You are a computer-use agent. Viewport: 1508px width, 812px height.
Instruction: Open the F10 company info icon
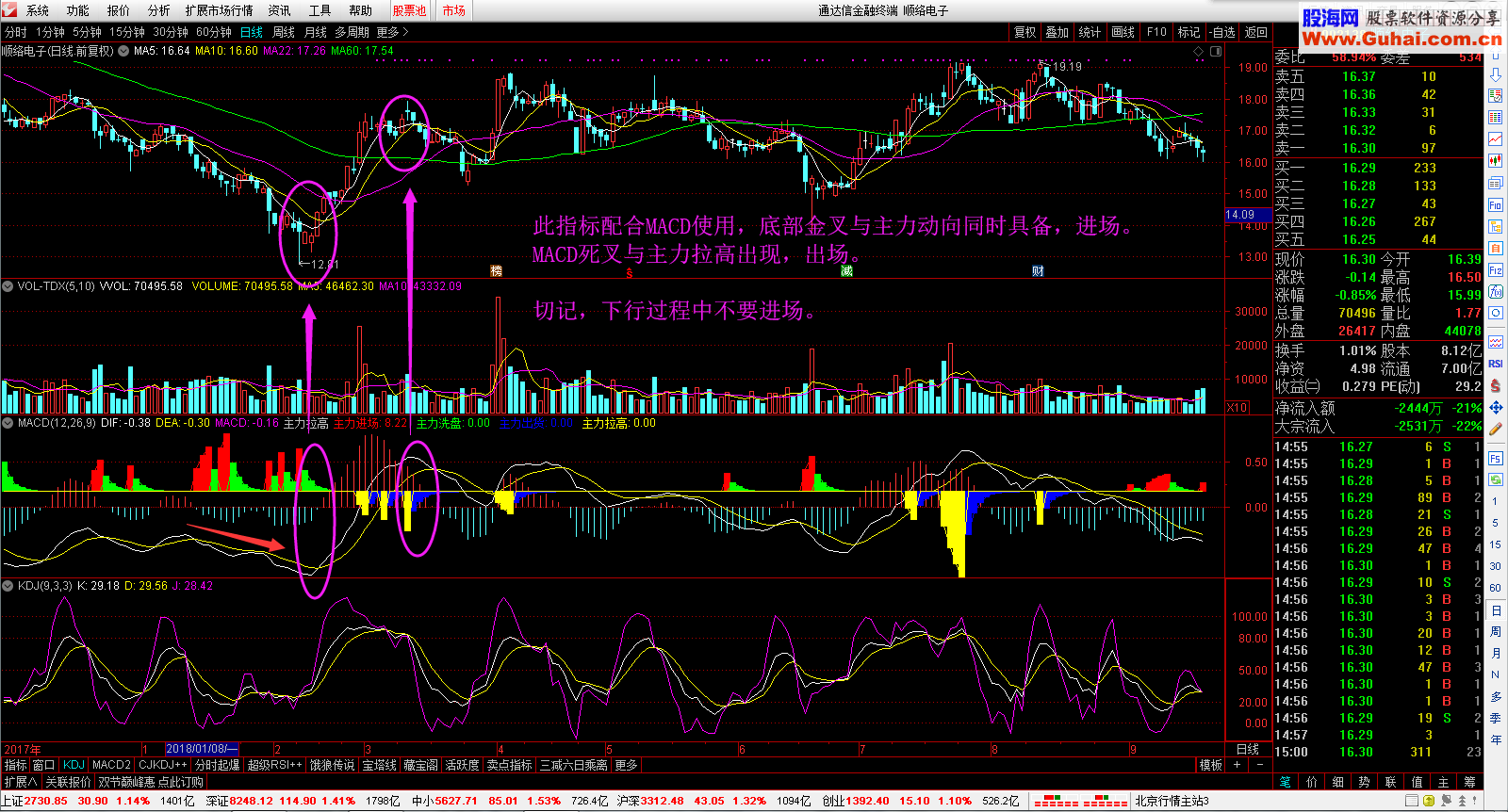click(x=1496, y=204)
